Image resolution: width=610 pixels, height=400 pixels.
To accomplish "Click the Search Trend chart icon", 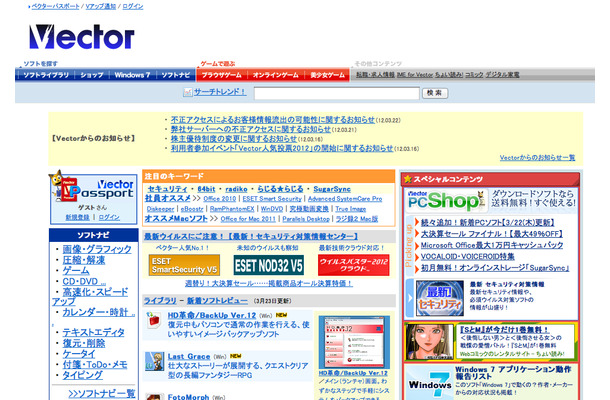I will [x=188, y=93].
